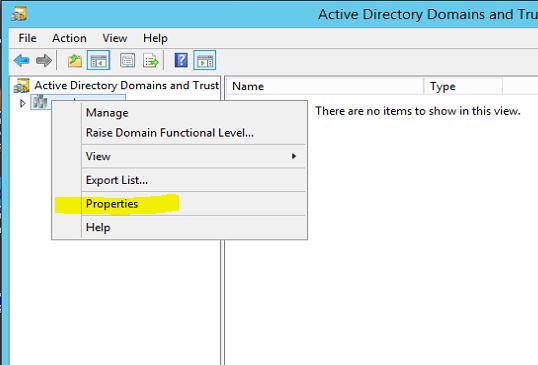Click the Properties toolbar icon
This screenshot has width=538, height=365.
click(x=128, y=61)
